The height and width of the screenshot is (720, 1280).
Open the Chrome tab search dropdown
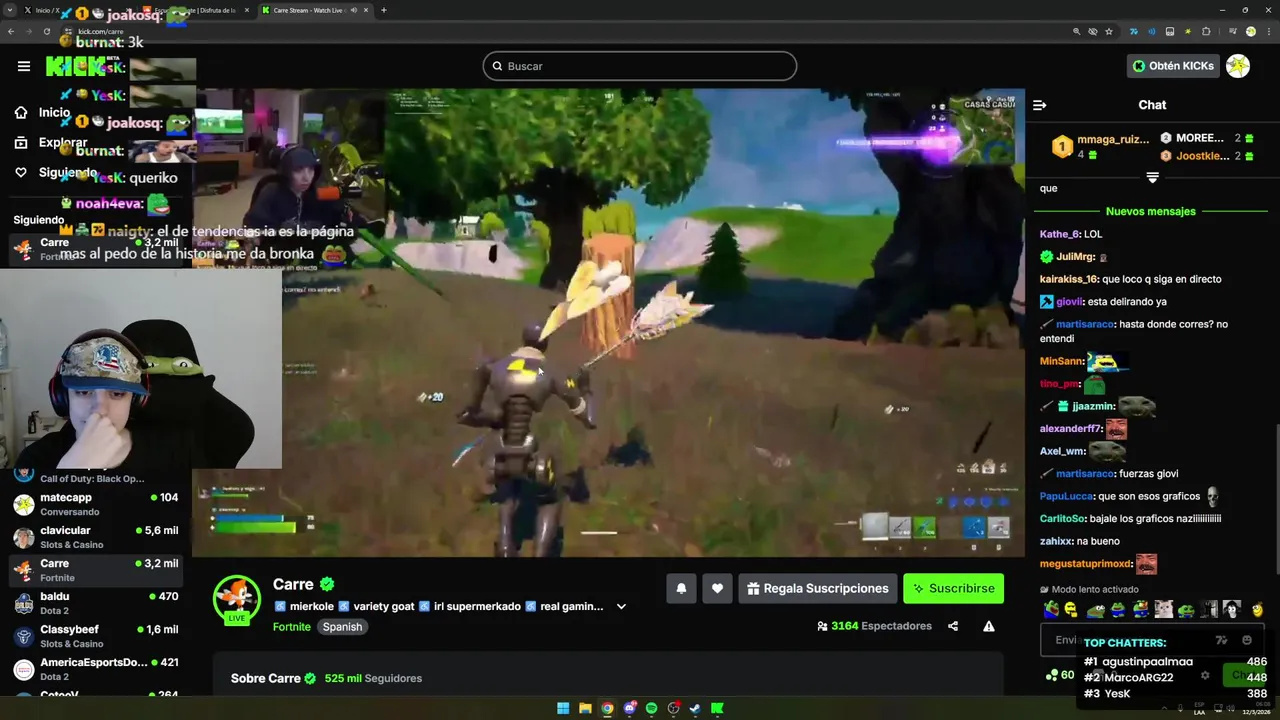tap(10, 10)
